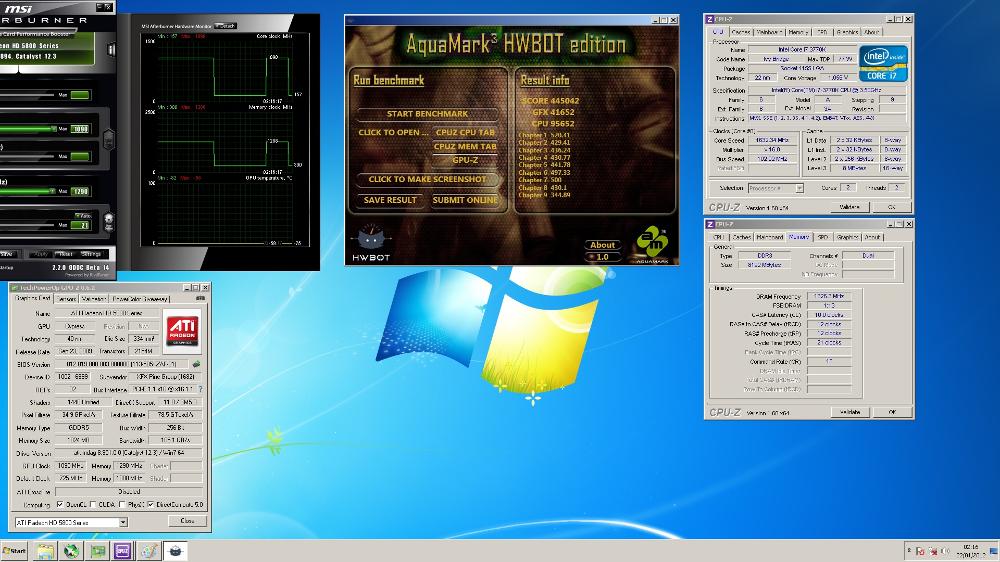Open About tab in top CPU-Z window
This screenshot has width=1000, height=562.
[872, 31]
